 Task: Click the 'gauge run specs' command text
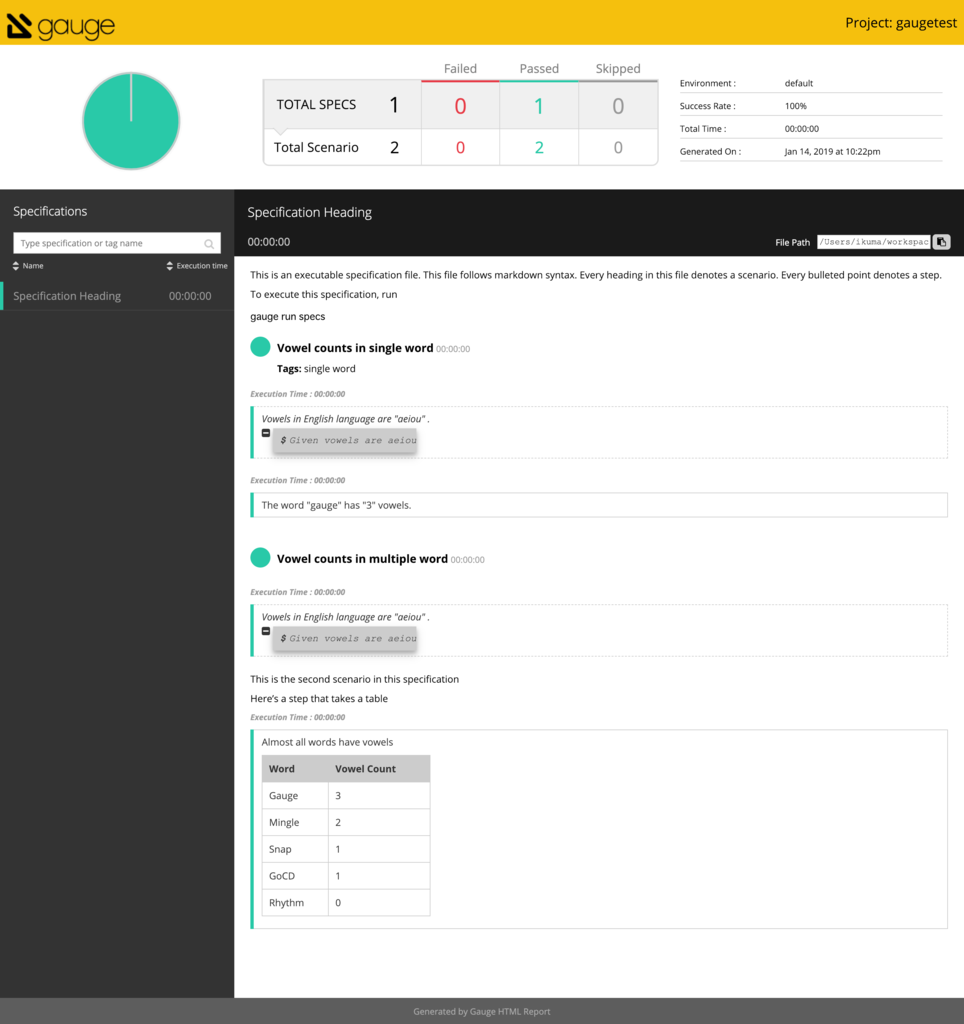287,317
